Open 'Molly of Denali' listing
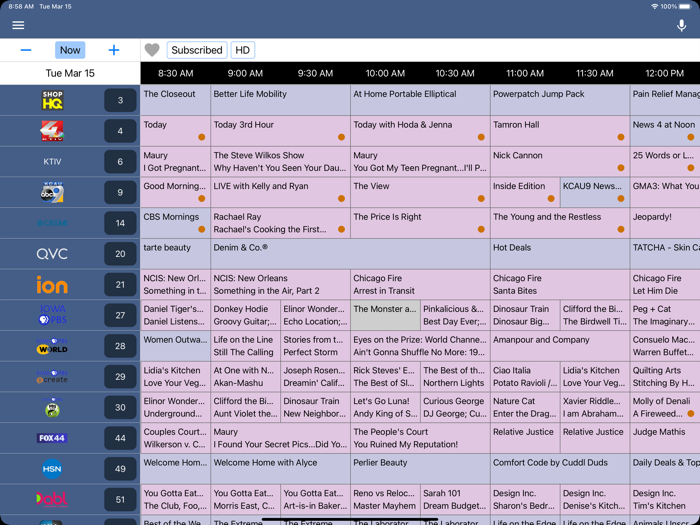The width and height of the screenshot is (700, 525). click(x=665, y=407)
